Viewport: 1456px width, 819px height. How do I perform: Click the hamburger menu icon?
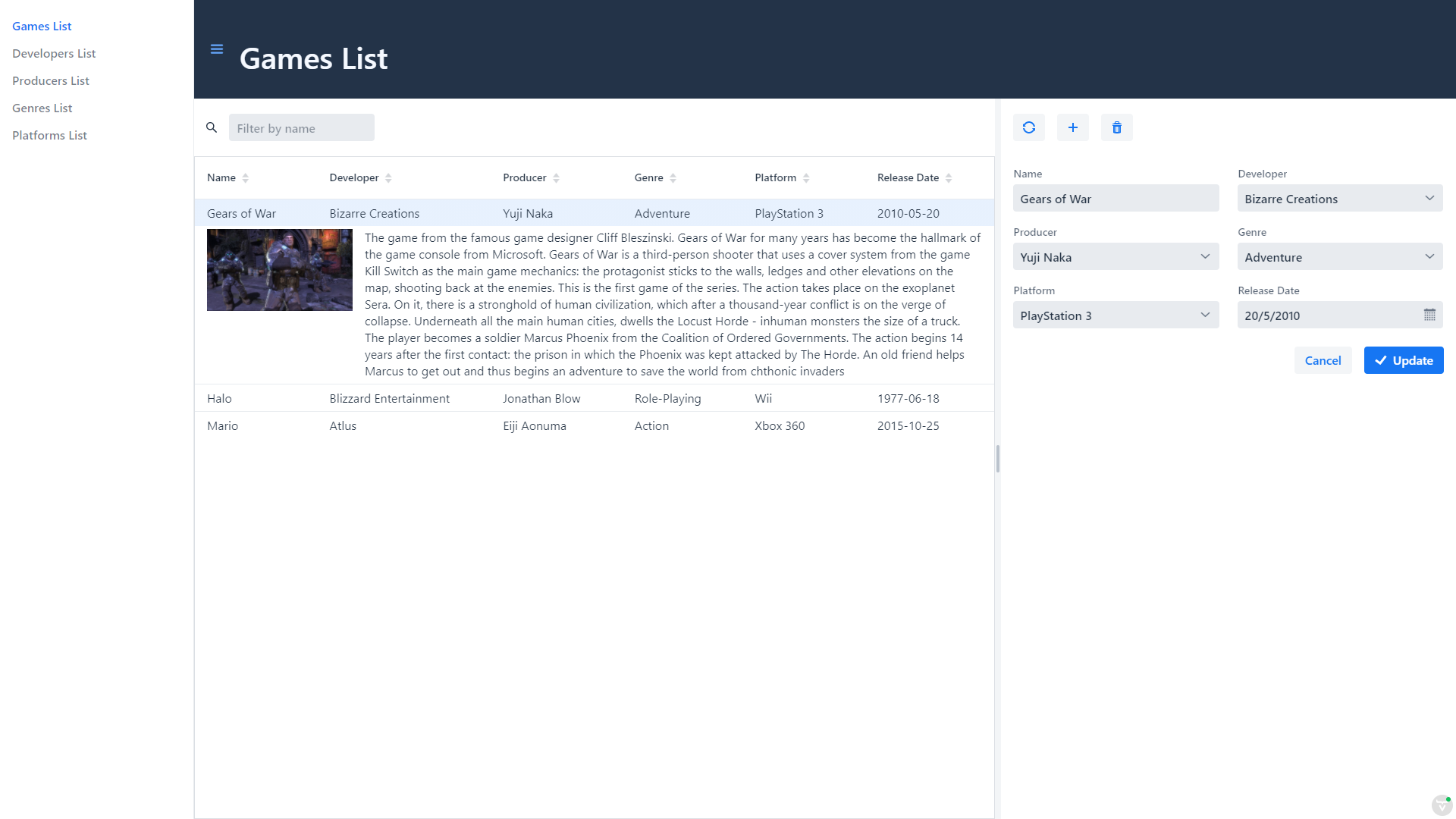point(217,49)
